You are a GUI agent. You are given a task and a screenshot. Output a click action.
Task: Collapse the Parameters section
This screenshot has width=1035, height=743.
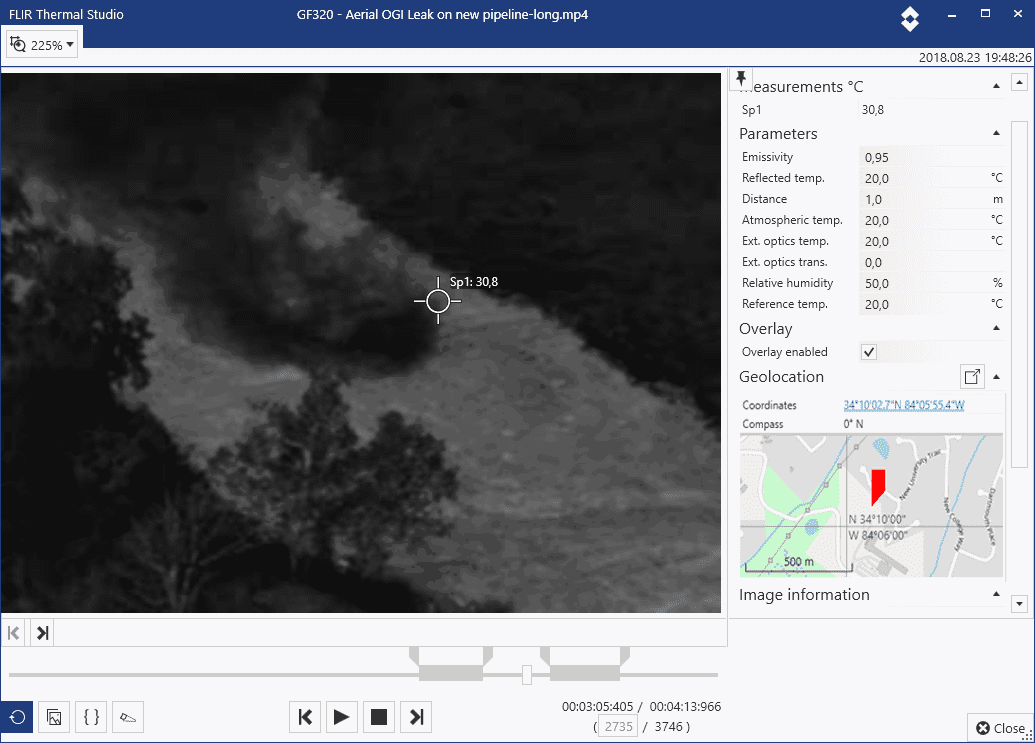coord(996,134)
